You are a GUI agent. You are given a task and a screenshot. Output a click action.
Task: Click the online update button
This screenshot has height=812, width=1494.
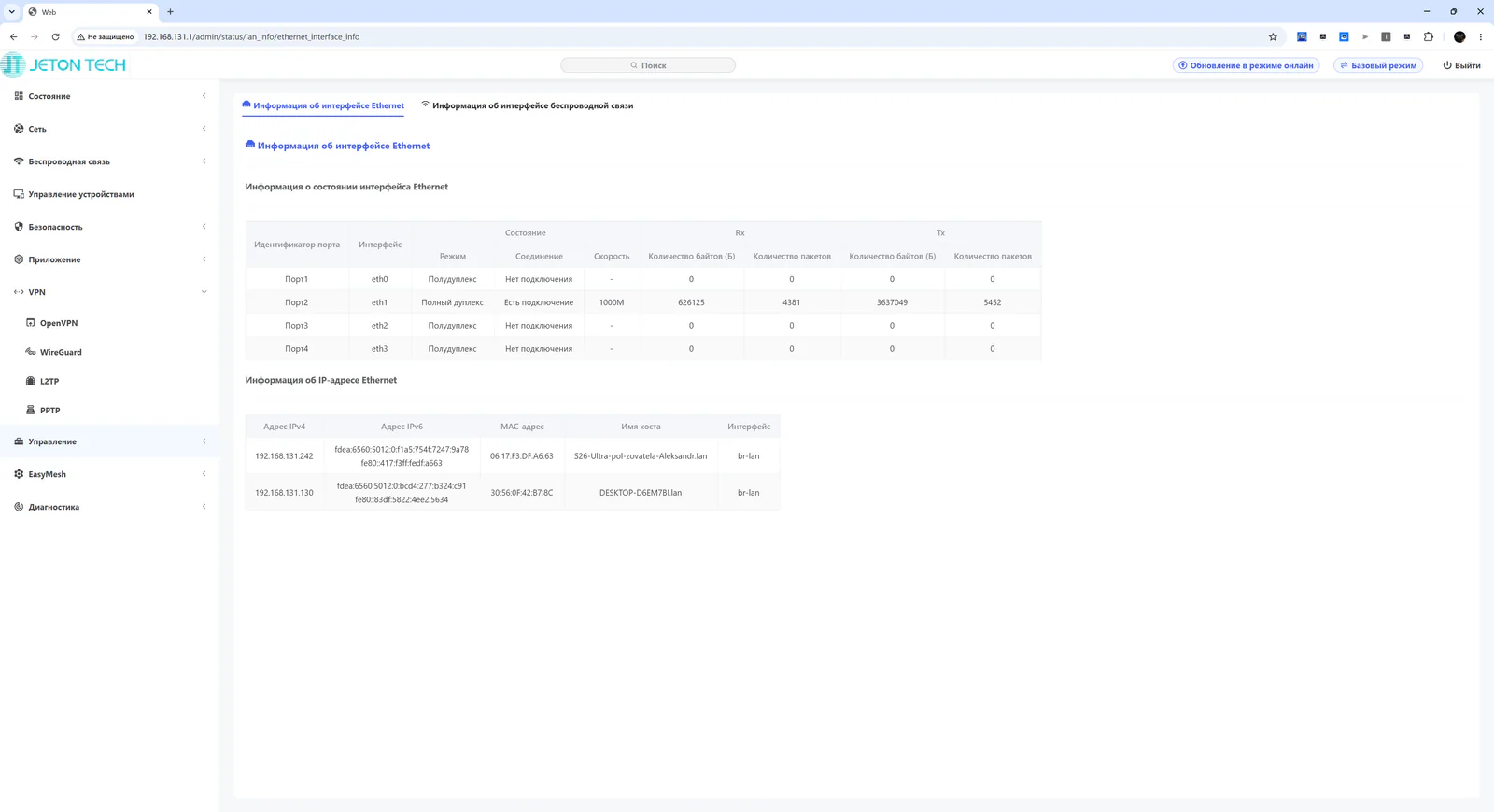[x=1246, y=65]
